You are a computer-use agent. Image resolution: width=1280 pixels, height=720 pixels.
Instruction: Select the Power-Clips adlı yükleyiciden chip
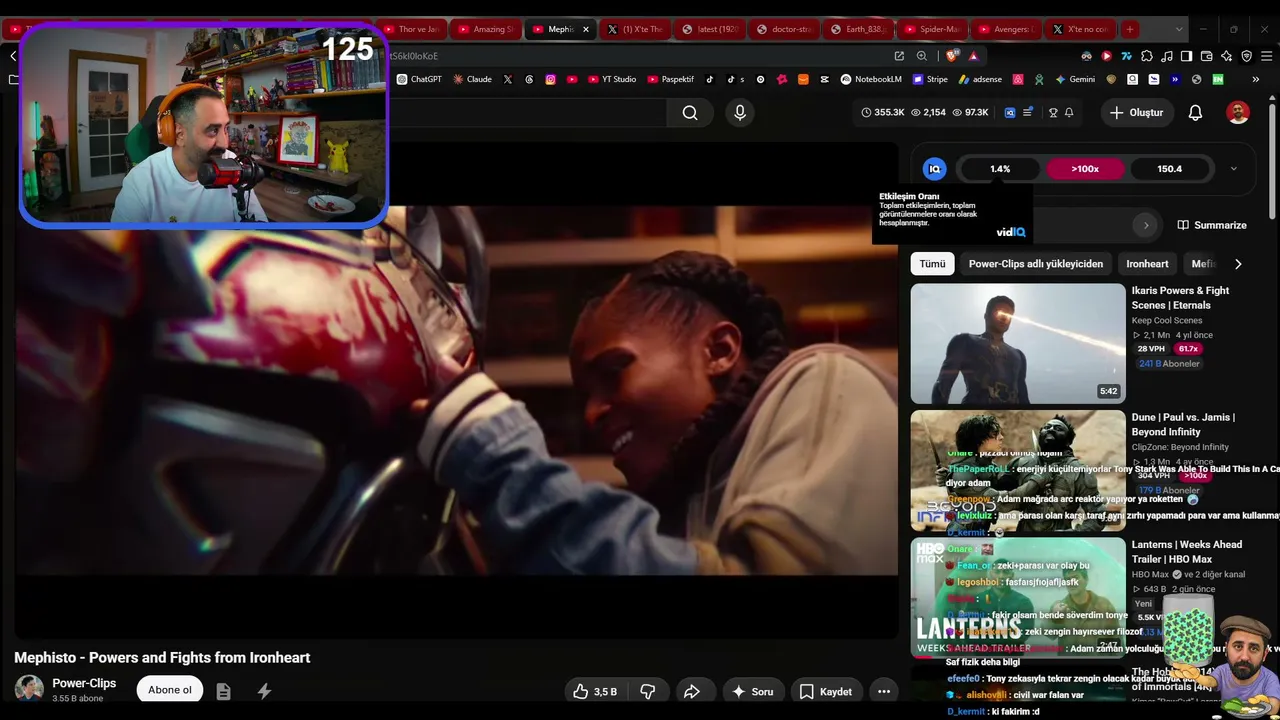[1036, 264]
